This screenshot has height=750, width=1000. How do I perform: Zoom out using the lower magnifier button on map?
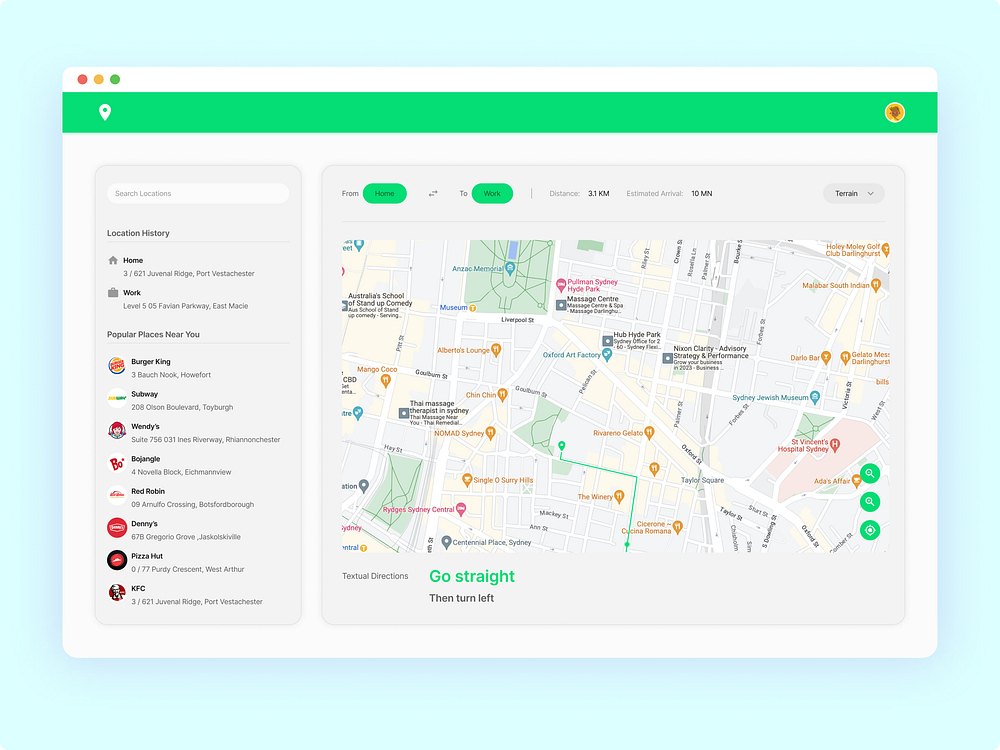(870, 501)
